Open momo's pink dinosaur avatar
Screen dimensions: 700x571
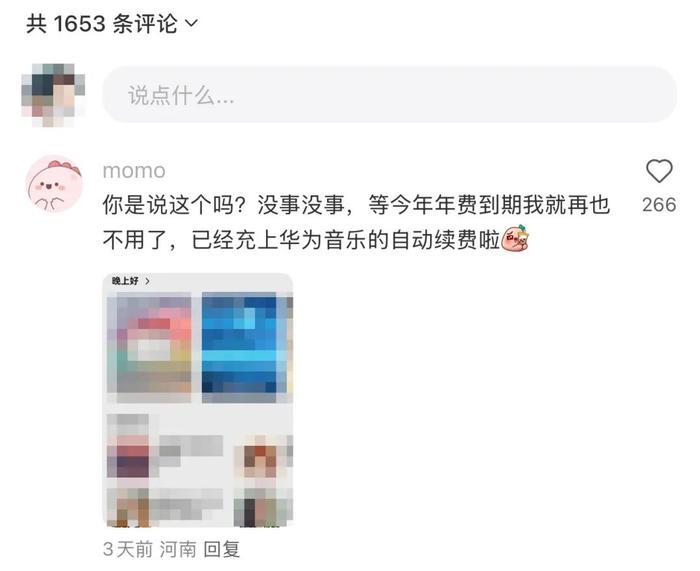(x=54, y=183)
